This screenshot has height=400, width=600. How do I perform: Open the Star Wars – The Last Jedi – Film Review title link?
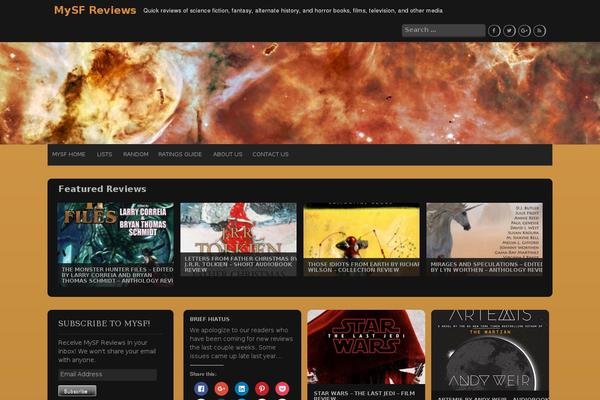point(364,395)
